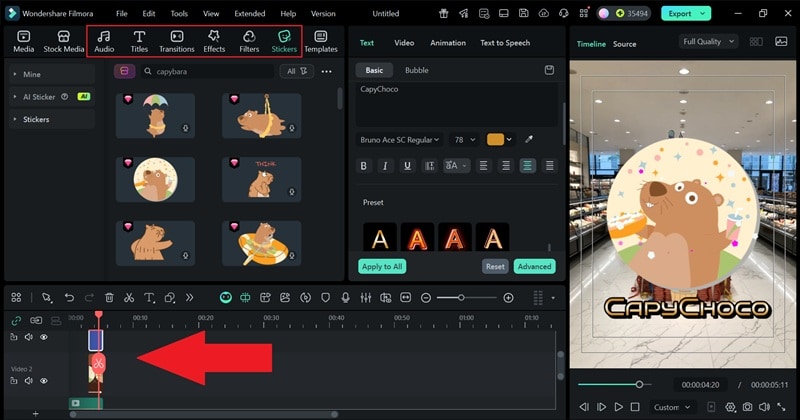Open the Effects tab
The height and width of the screenshot is (420, 800).
point(214,41)
